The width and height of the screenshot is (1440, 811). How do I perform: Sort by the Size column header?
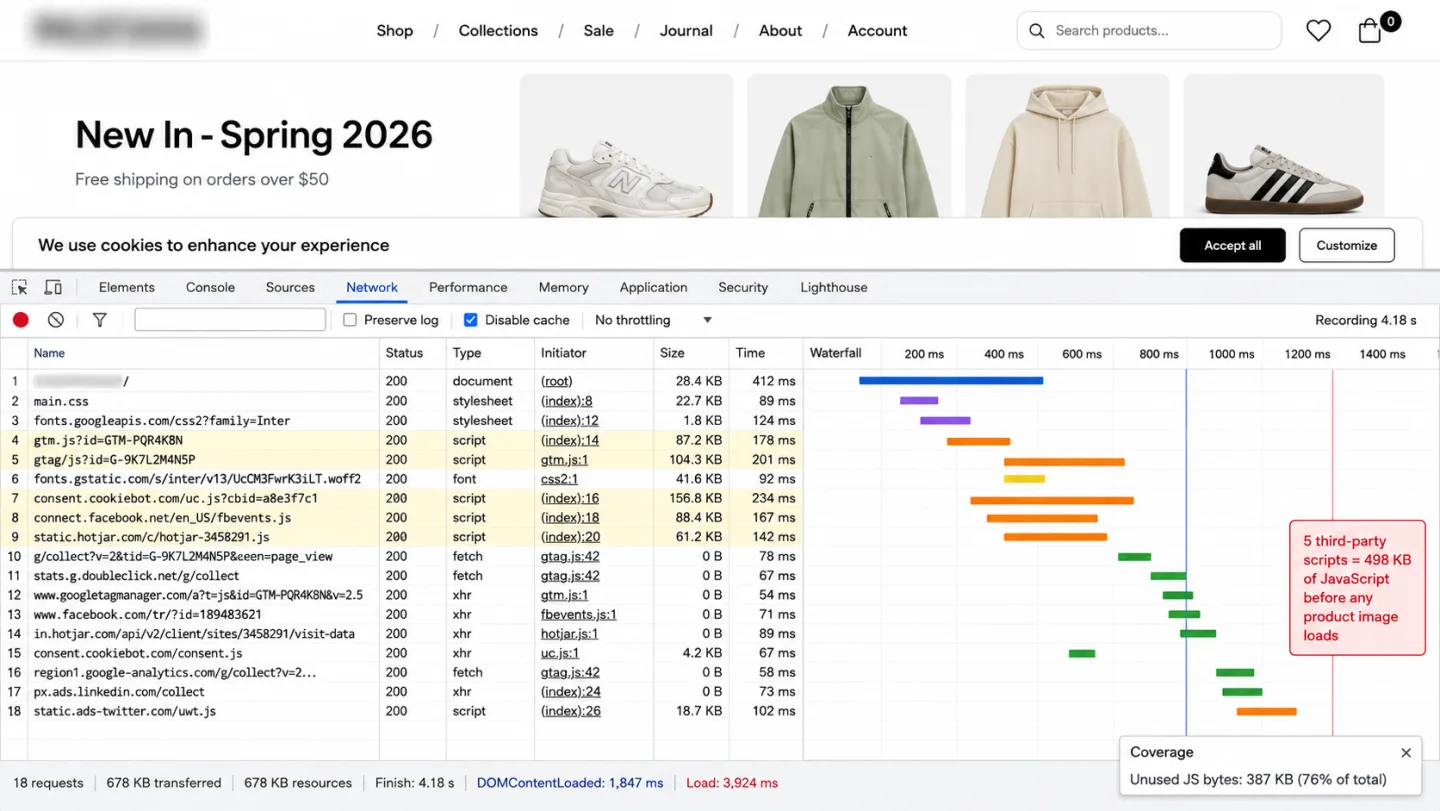point(672,353)
